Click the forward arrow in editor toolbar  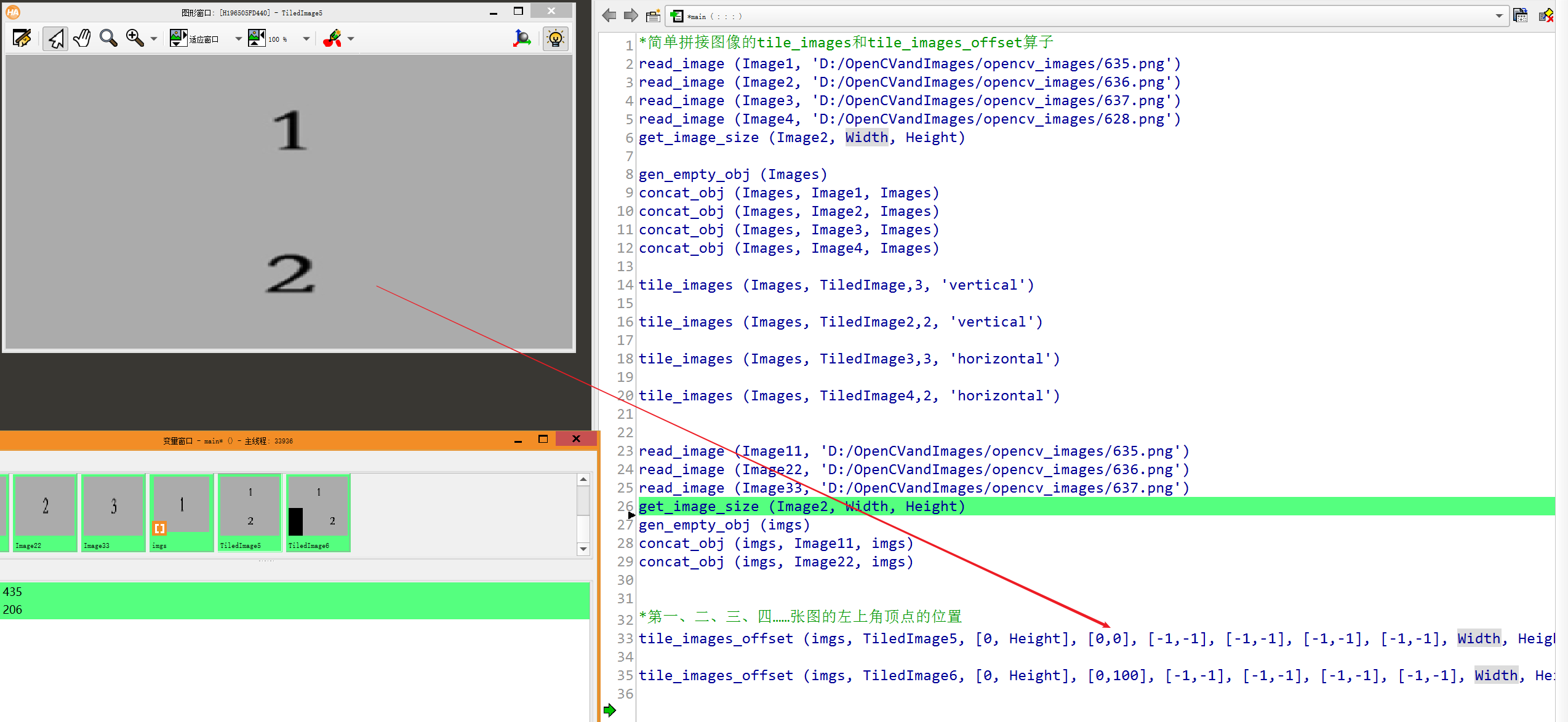point(630,16)
